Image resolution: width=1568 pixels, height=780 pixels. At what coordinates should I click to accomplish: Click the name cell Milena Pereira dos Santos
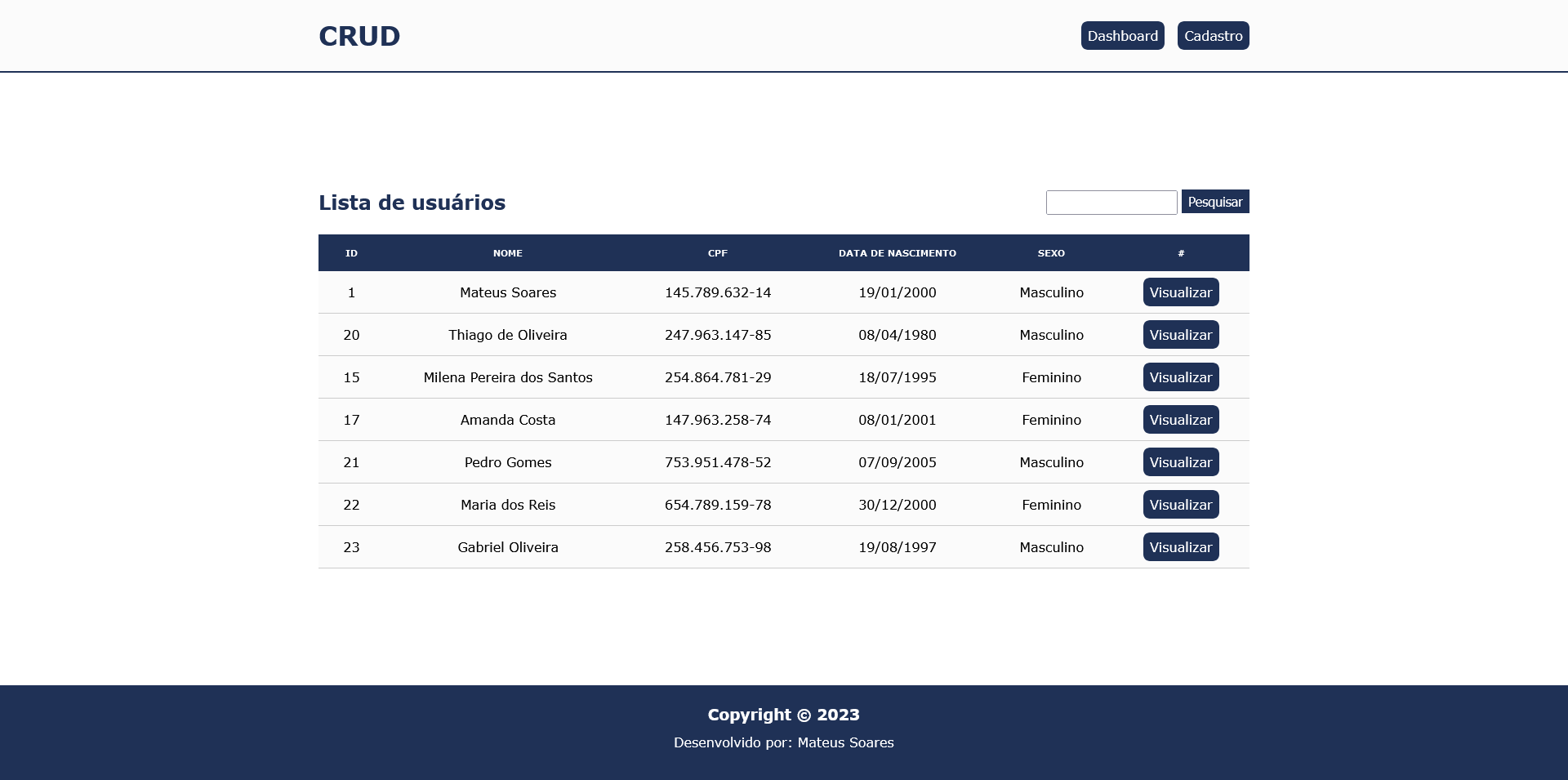(508, 377)
